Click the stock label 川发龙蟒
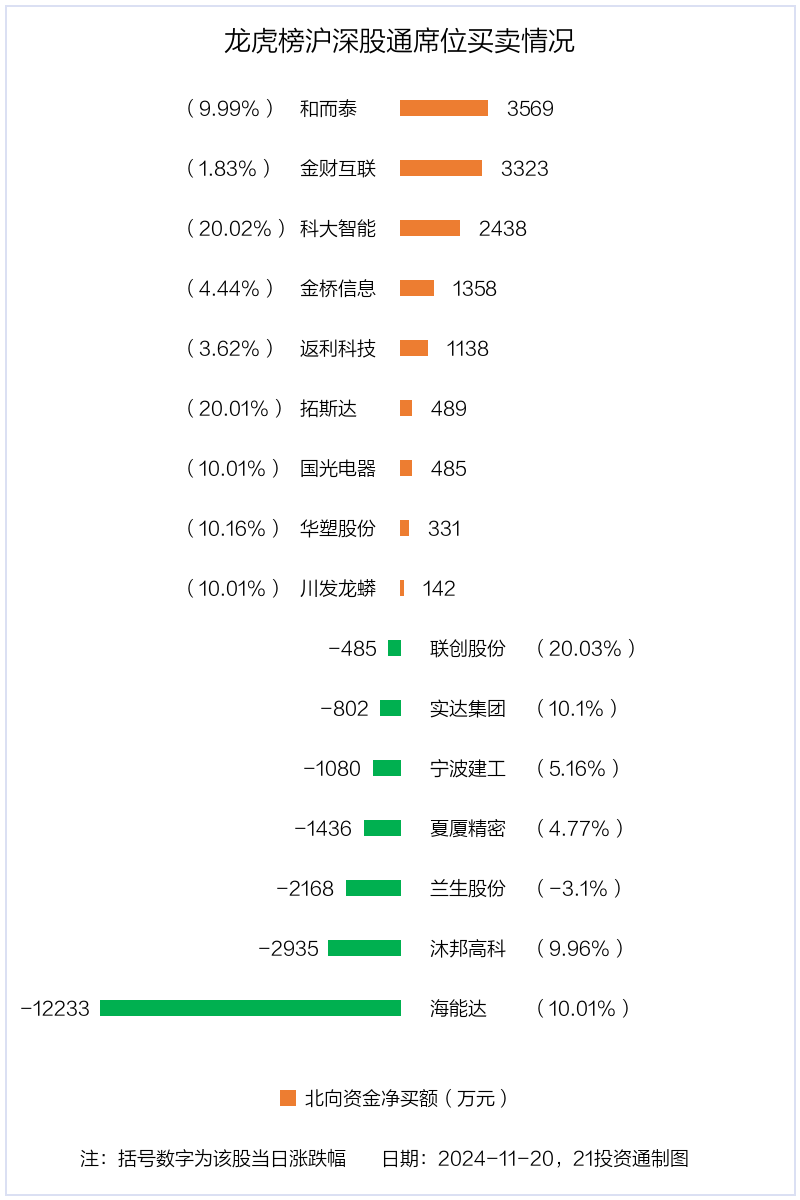 338,589
